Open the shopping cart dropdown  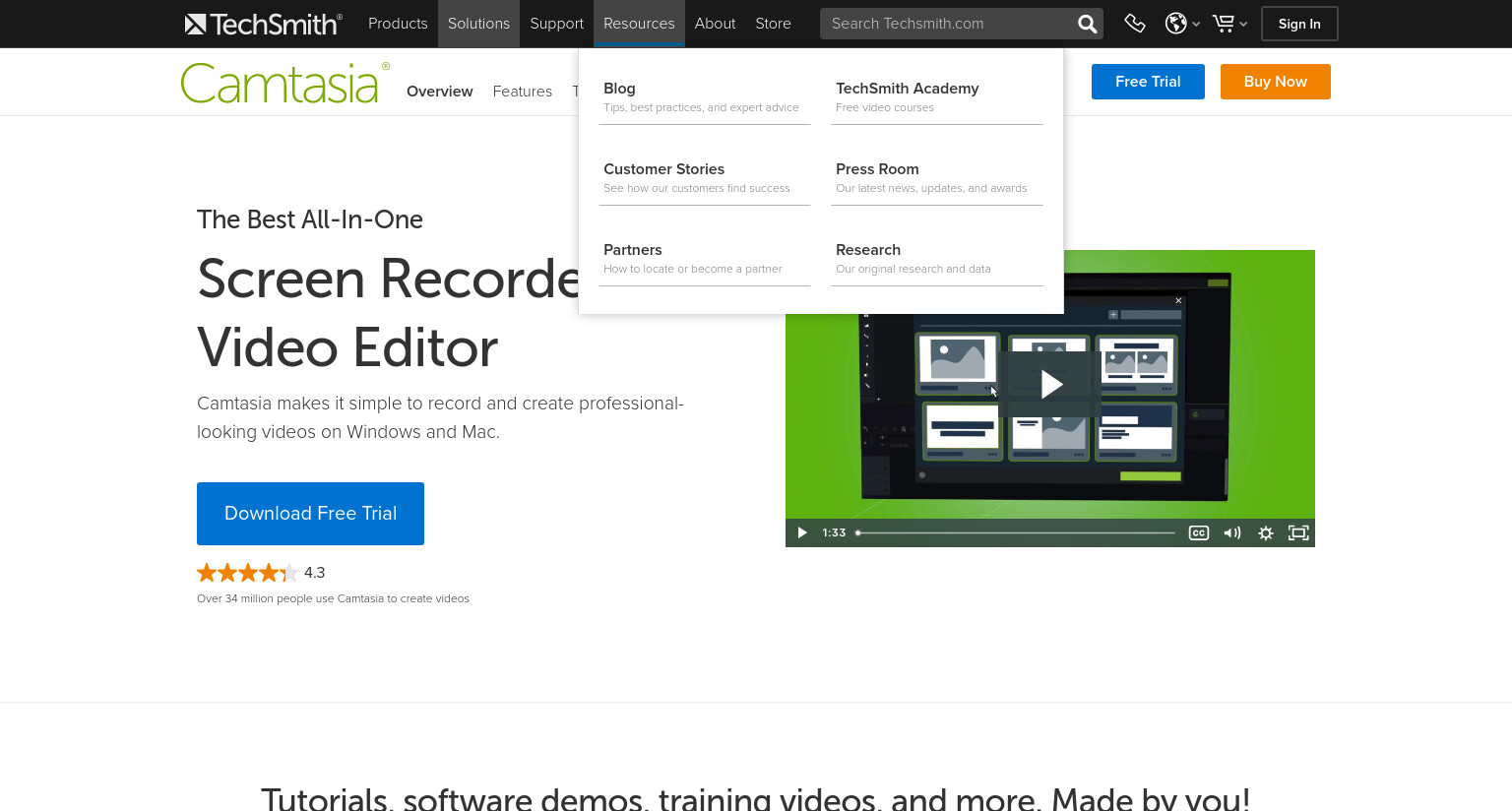pyautogui.click(x=1229, y=24)
